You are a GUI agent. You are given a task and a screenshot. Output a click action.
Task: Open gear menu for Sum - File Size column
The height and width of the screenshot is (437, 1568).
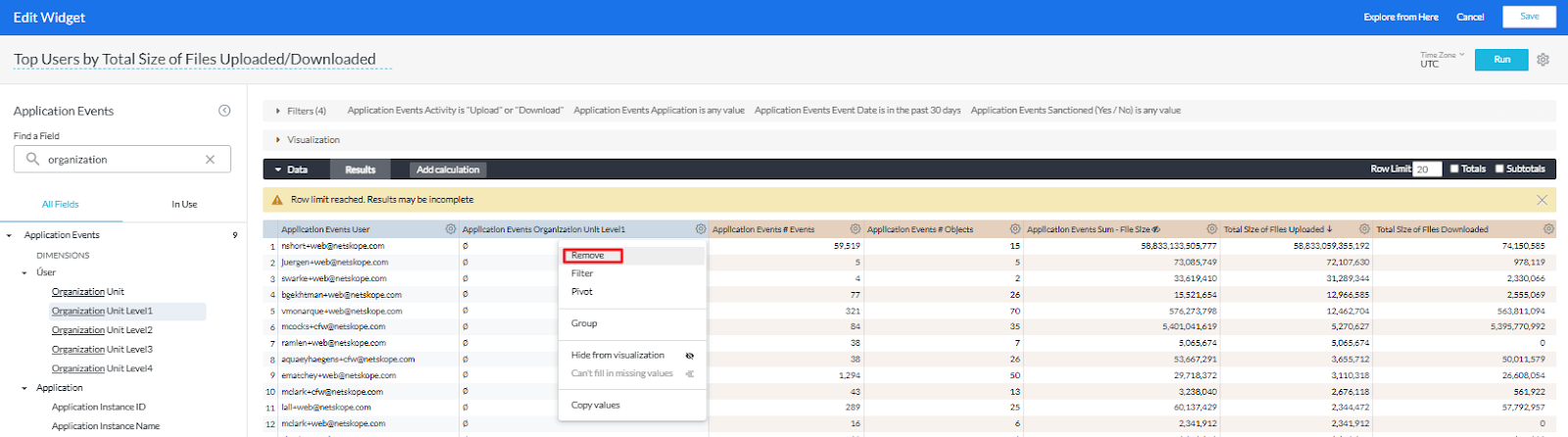tap(1212, 229)
